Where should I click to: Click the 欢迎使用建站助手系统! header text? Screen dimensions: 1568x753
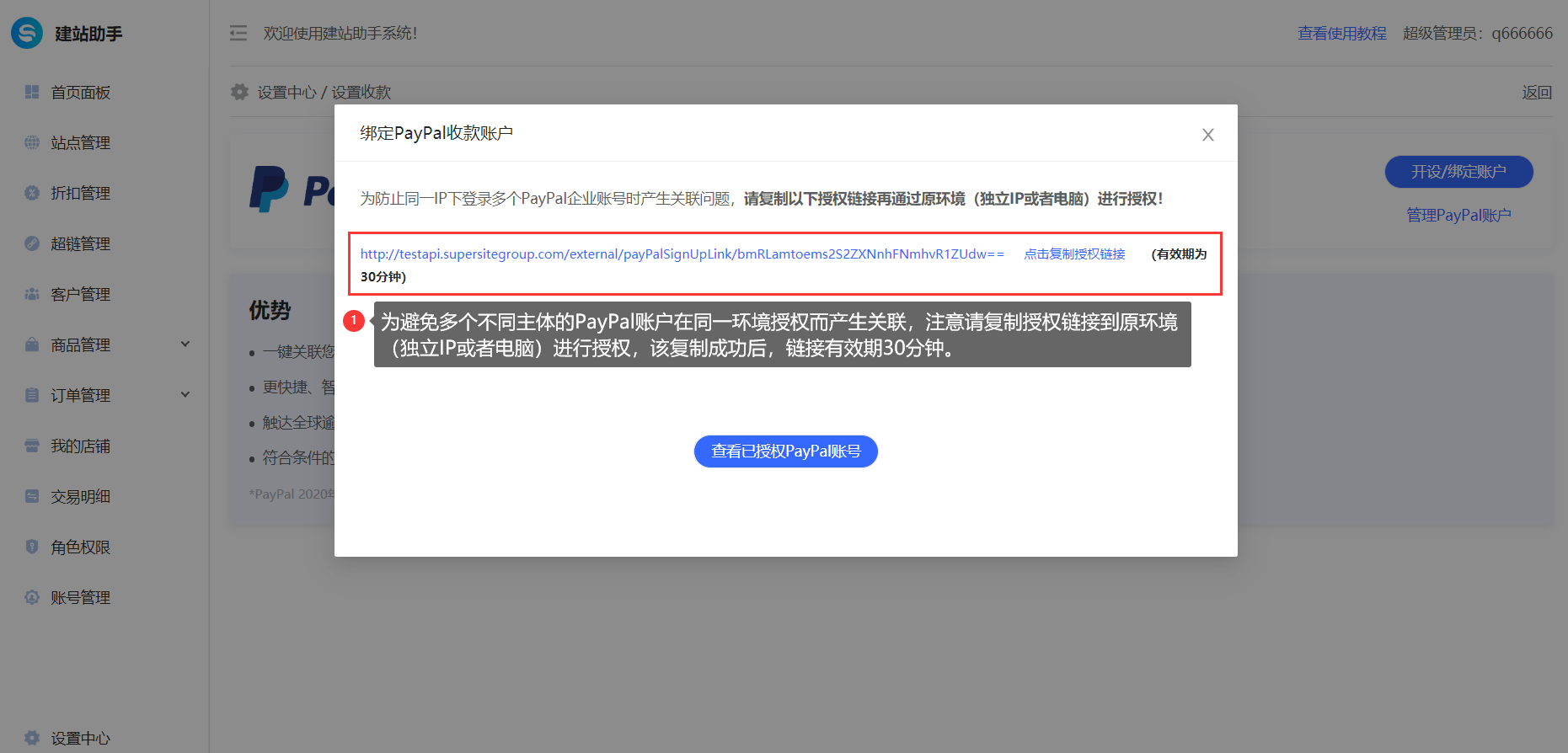click(x=340, y=33)
